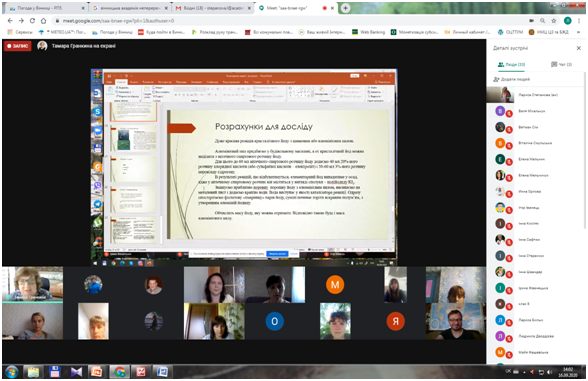588x381 pixels.
Task: Open the Сервисы apps bookmark
Action: (x=20, y=32)
